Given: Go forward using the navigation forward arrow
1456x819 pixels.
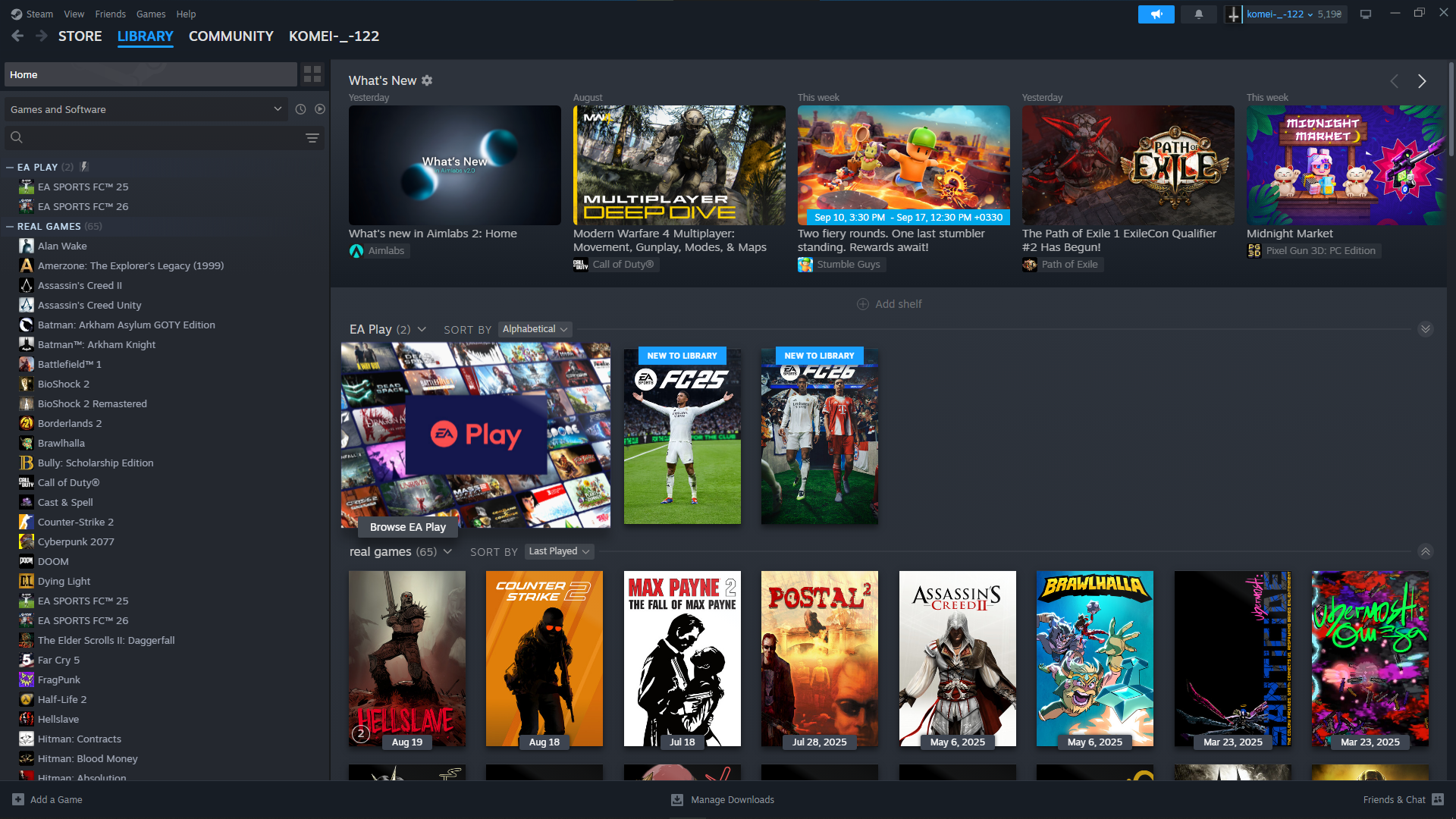Looking at the screenshot, I should pos(42,36).
